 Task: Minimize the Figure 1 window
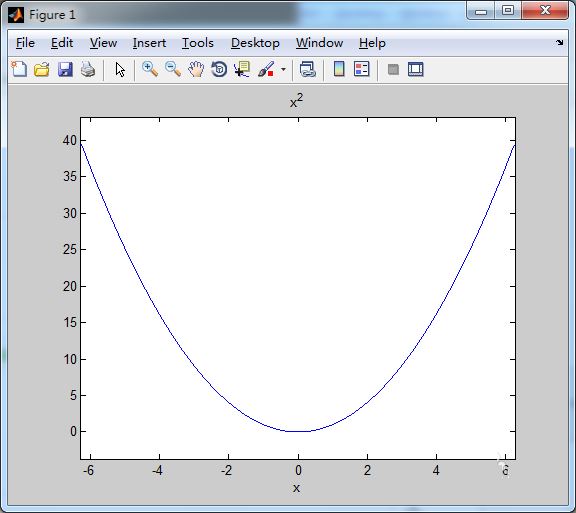[480, 11]
